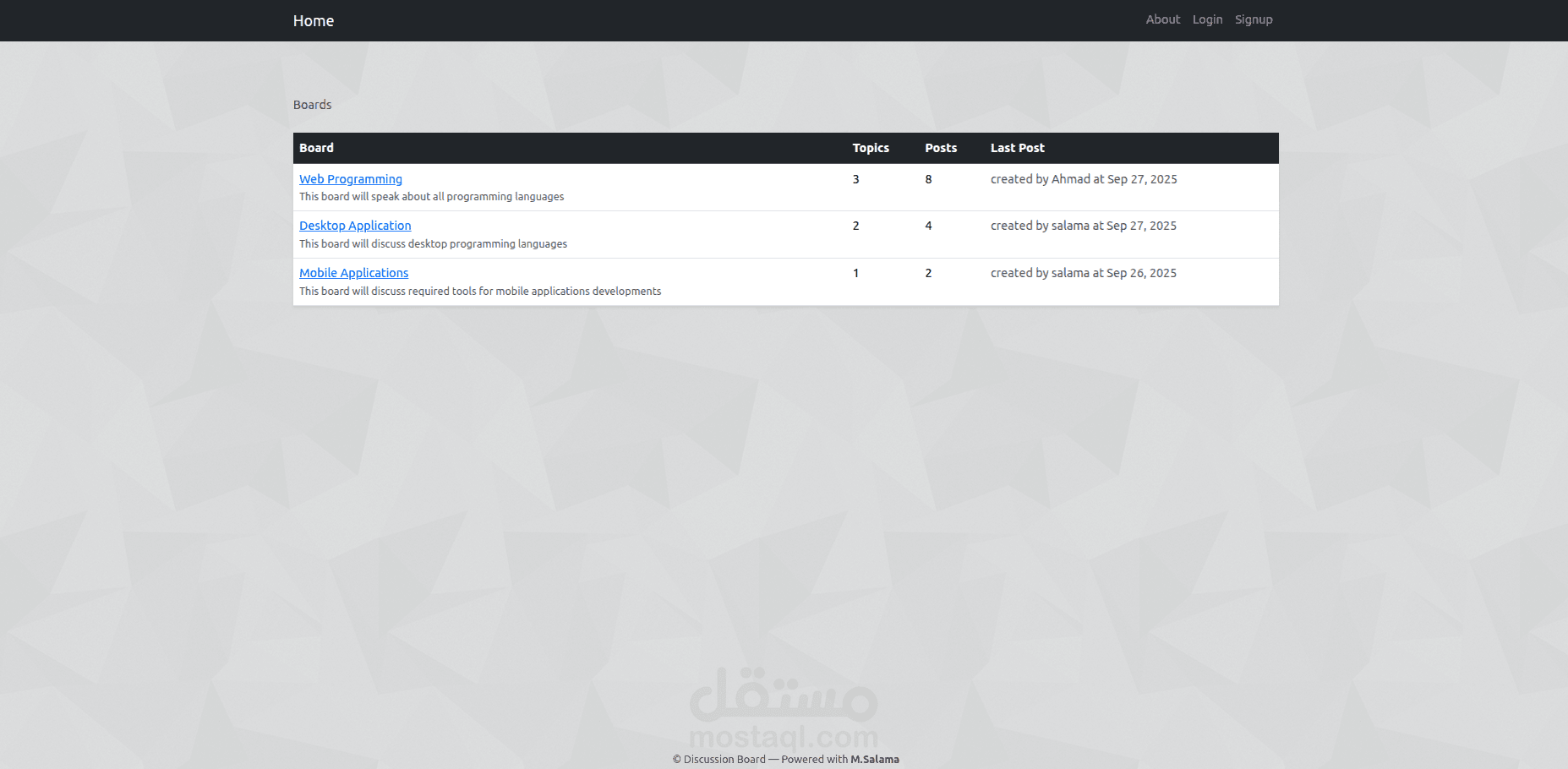Open the Desktop Application board
This screenshot has height=769, width=1568.
(355, 226)
